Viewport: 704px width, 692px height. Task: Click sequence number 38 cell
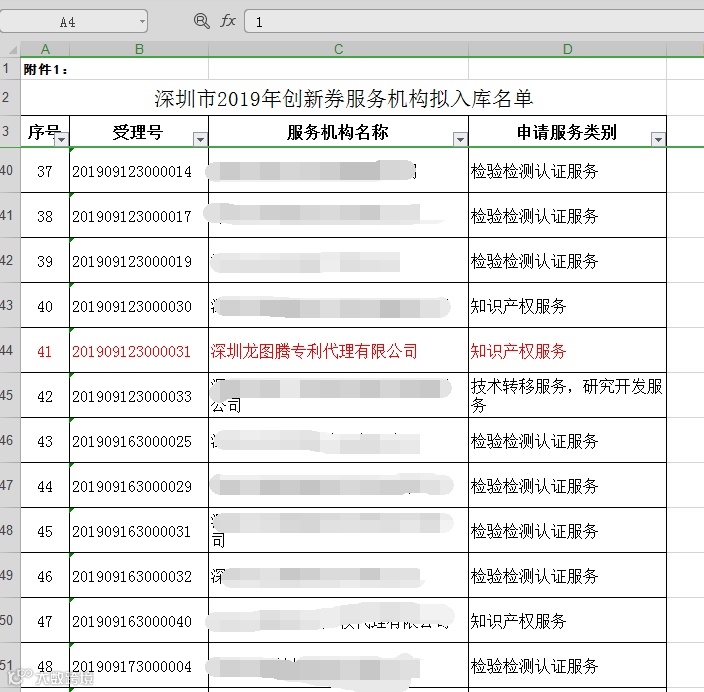point(45,216)
